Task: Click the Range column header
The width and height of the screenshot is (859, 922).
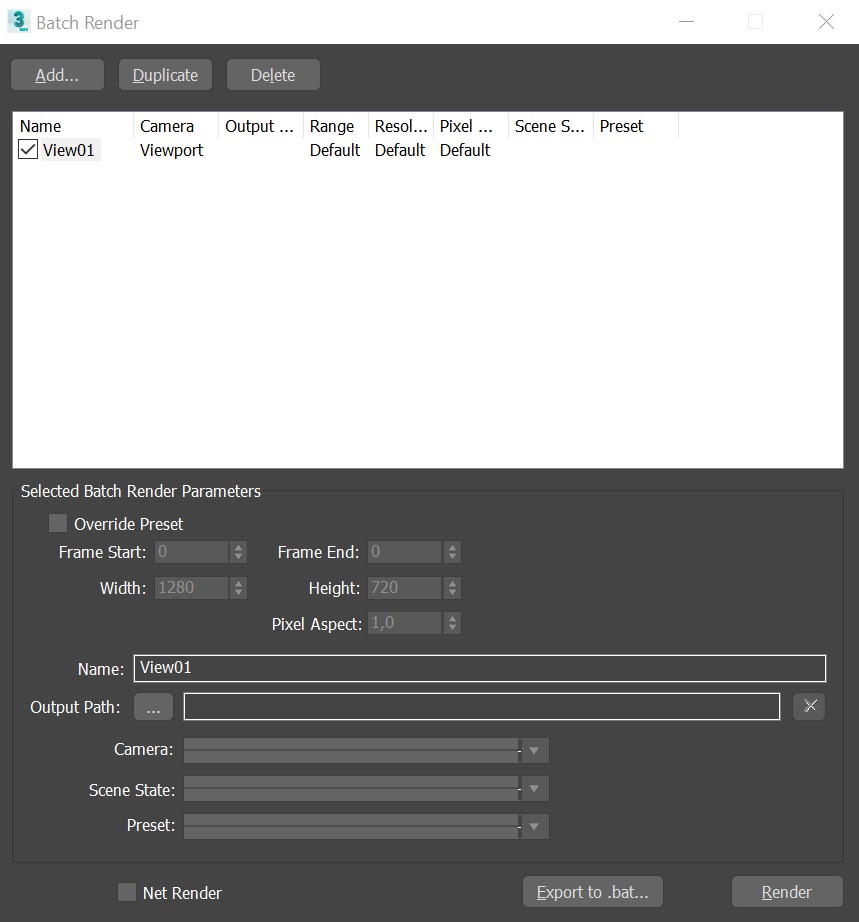Action: pos(336,126)
